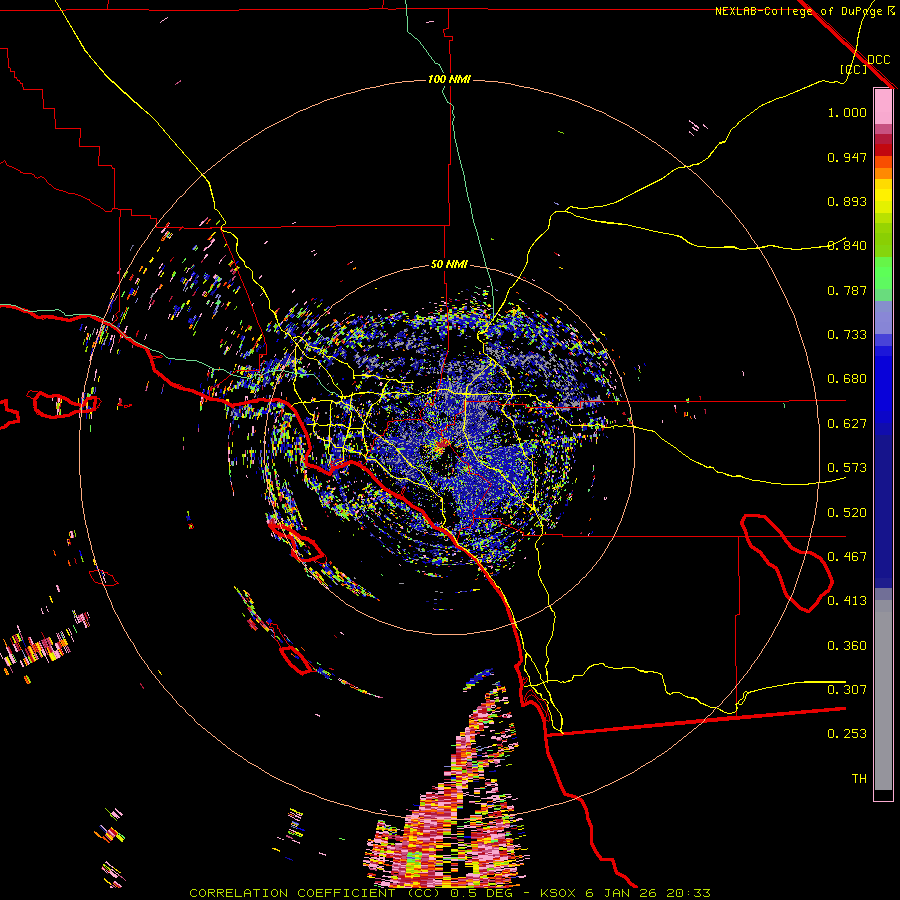This screenshot has width=900, height=900.
Task: Click the 0.360 legend value
Action: 847,646
